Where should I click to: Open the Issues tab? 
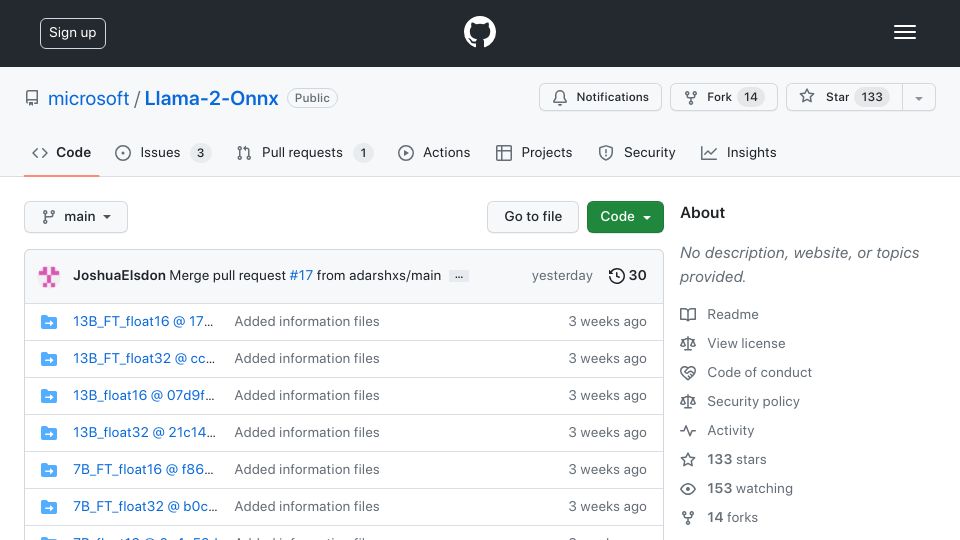coord(162,152)
